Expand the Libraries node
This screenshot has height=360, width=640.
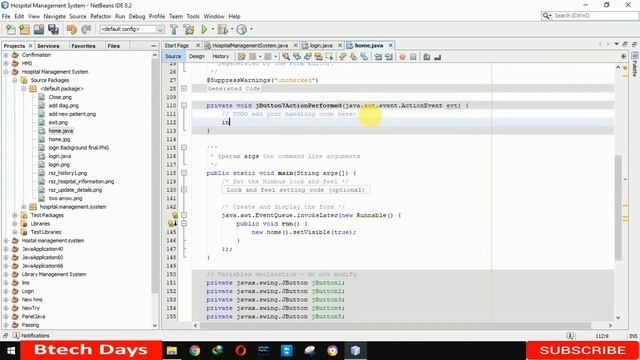[15, 224]
